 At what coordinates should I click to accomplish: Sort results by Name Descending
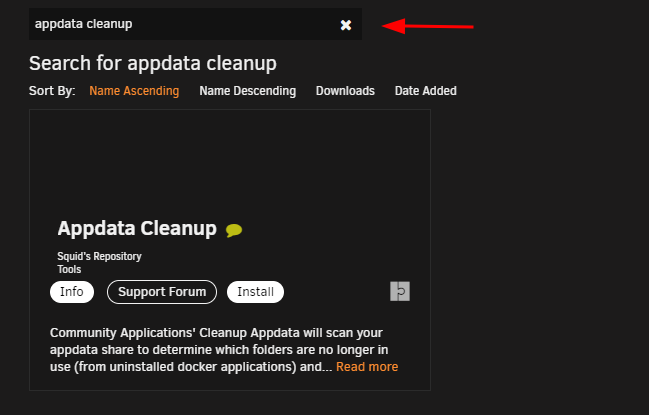(248, 91)
